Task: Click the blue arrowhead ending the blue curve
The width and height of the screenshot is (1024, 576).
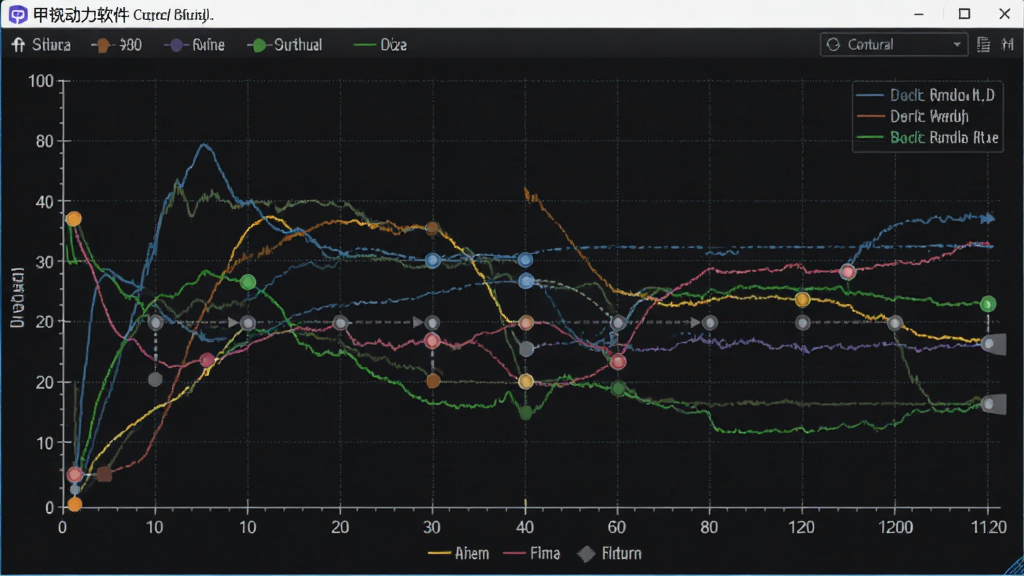Action: click(989, 218)
